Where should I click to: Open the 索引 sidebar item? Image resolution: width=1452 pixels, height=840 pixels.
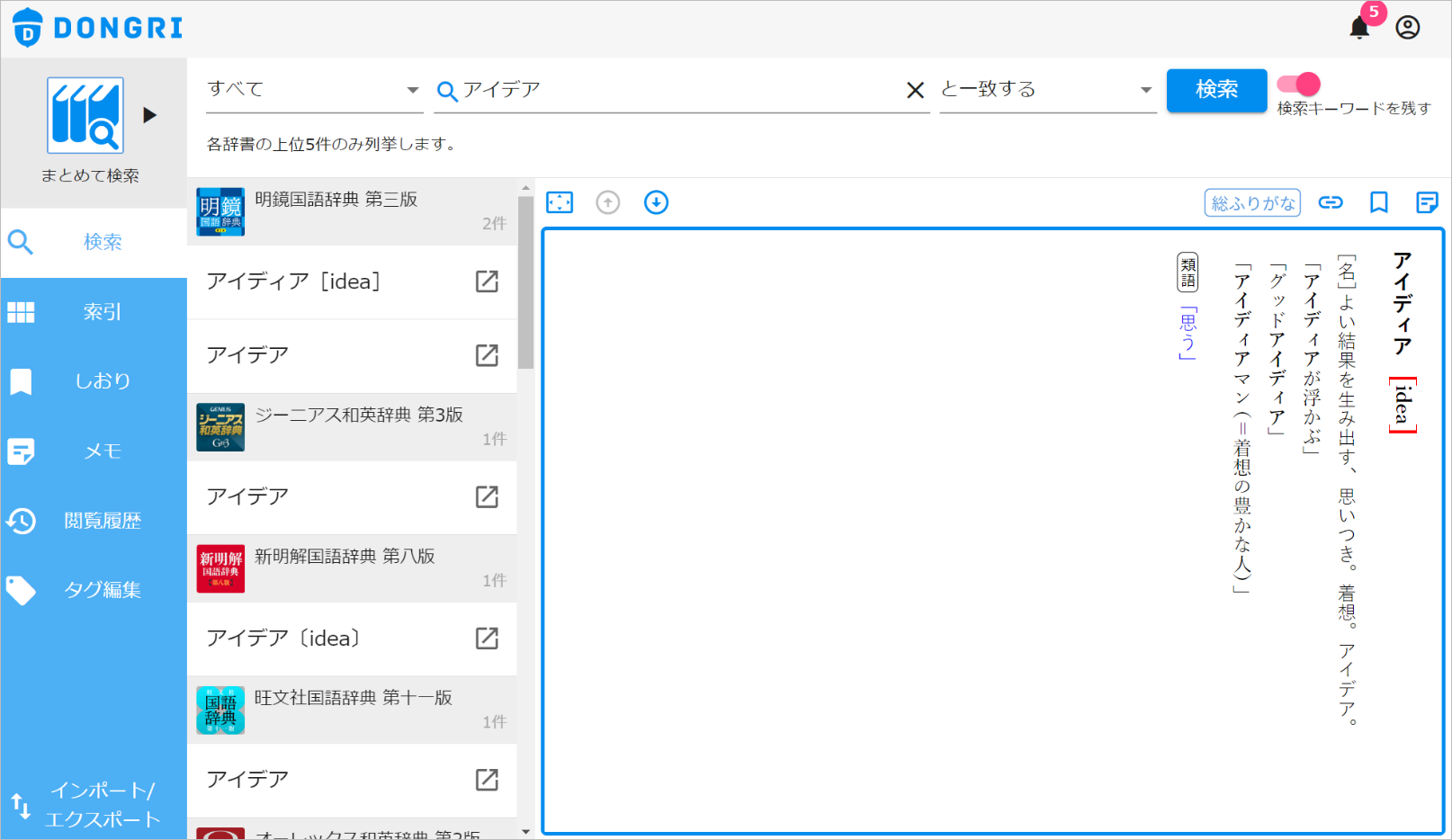(x=94, y=312)
